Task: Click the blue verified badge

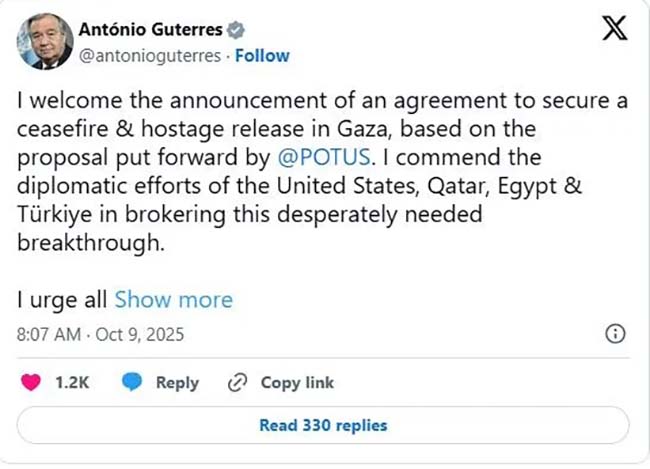Action: [x=236, y=31]
